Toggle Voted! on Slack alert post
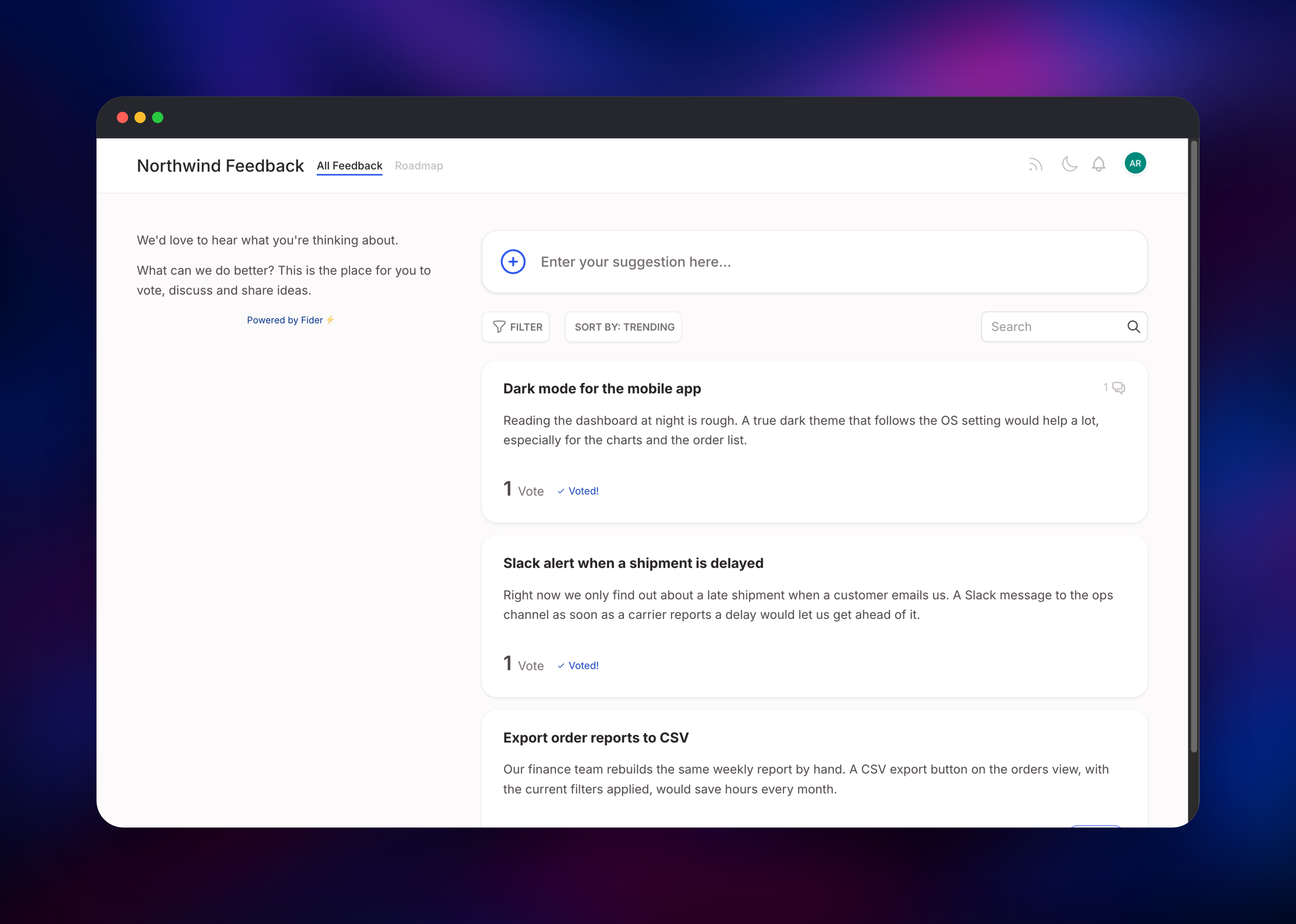1296x924 pixels. (x=578, y=666)
